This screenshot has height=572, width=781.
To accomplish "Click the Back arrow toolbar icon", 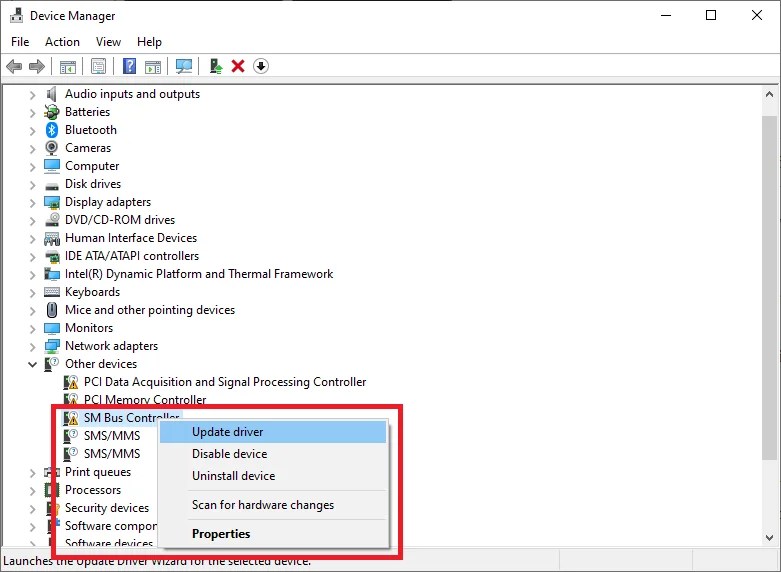I will 14,66.
